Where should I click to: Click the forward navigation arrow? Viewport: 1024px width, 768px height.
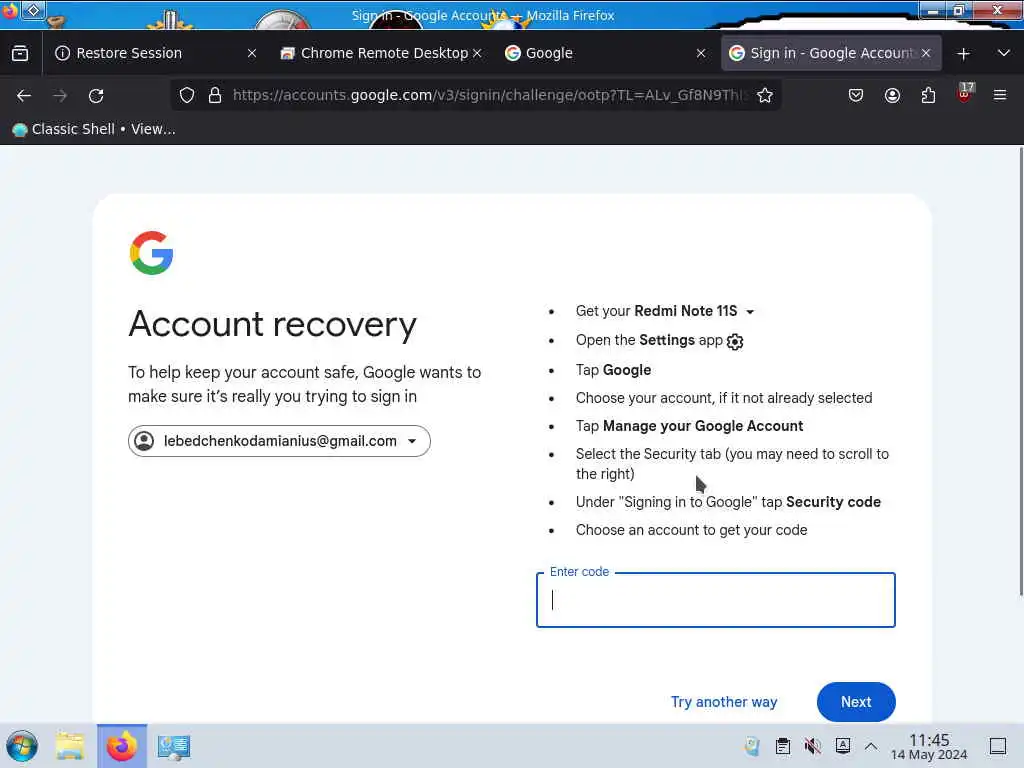pyautogui.click(x=60, y=96)
